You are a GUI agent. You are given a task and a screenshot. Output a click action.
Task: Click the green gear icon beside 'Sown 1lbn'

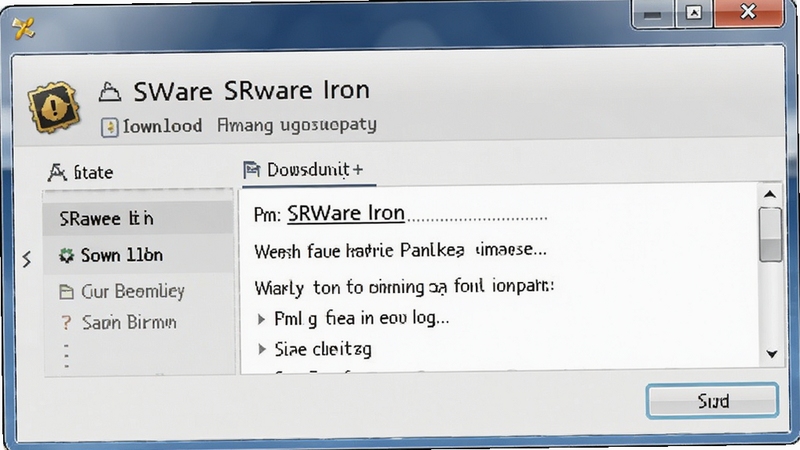coord(66,255)
